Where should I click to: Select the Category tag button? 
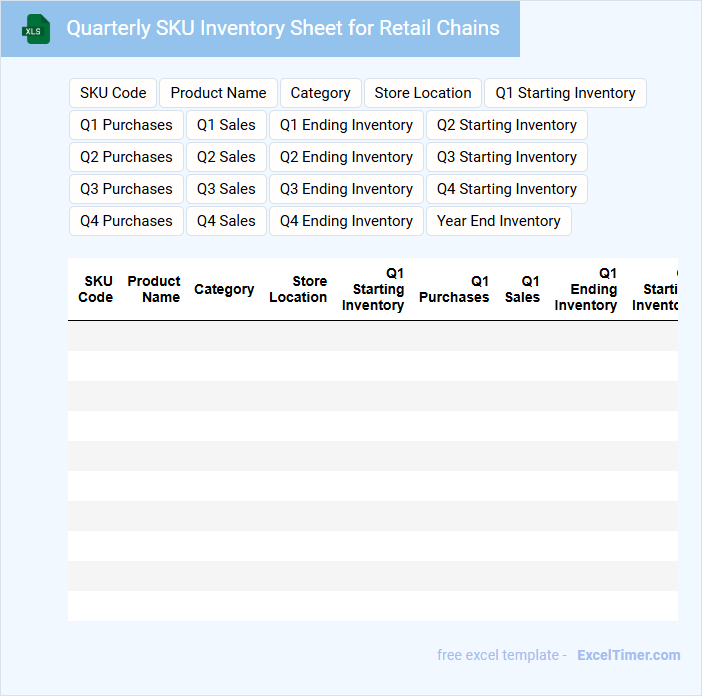[320, 93]
